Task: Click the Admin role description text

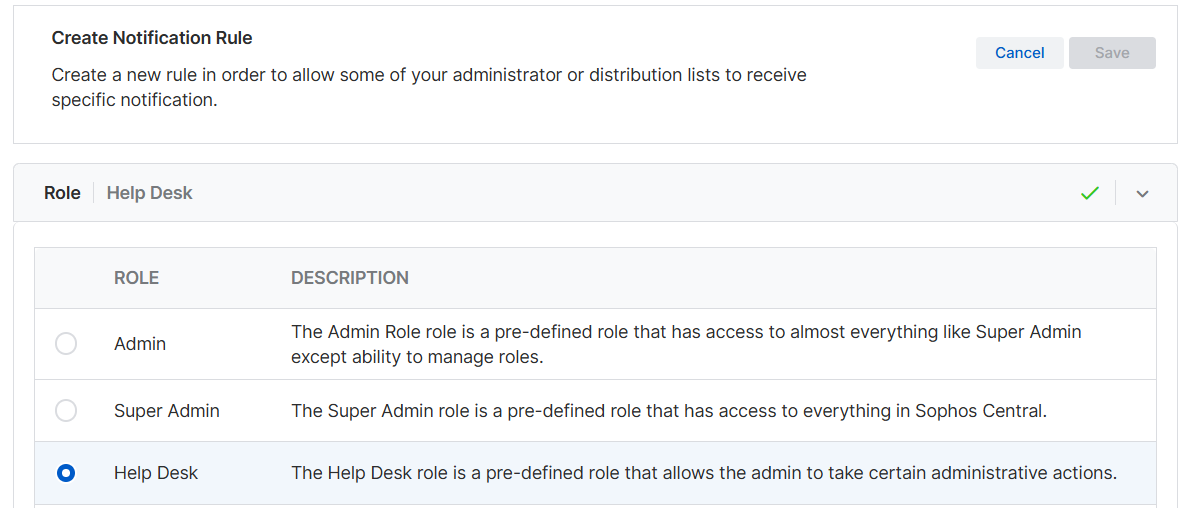Action: pyautogui.click(x=686, y=344)
